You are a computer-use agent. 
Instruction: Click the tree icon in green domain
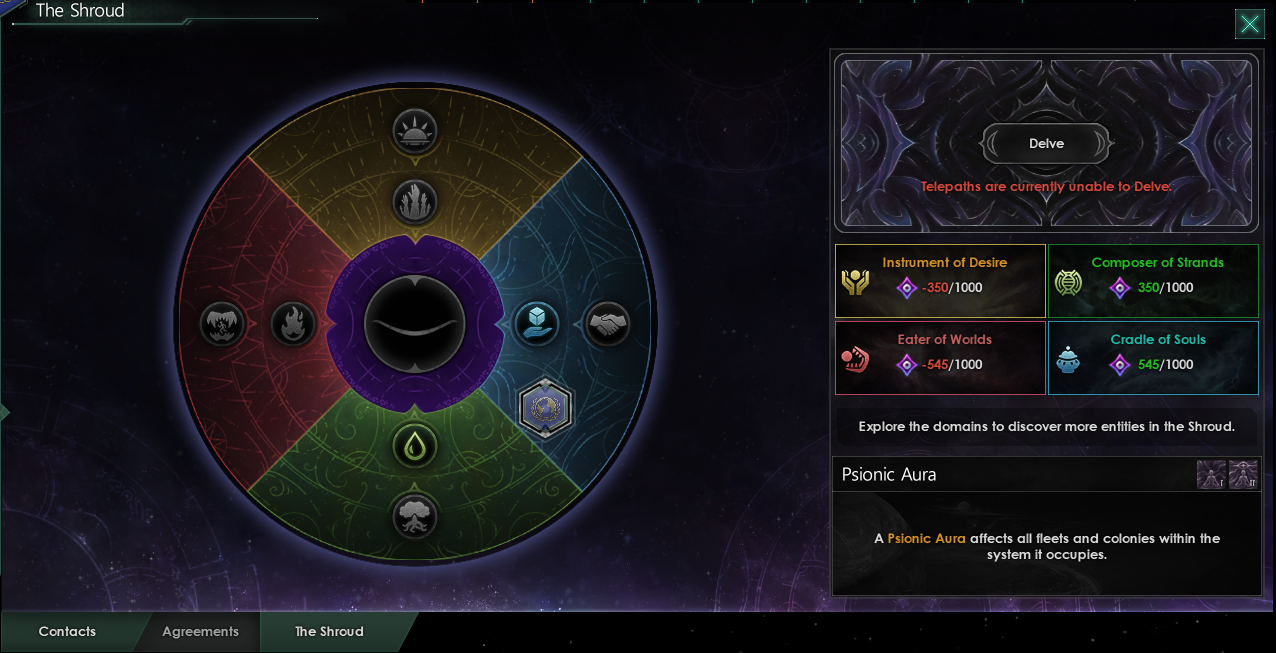tap(414, 515)
